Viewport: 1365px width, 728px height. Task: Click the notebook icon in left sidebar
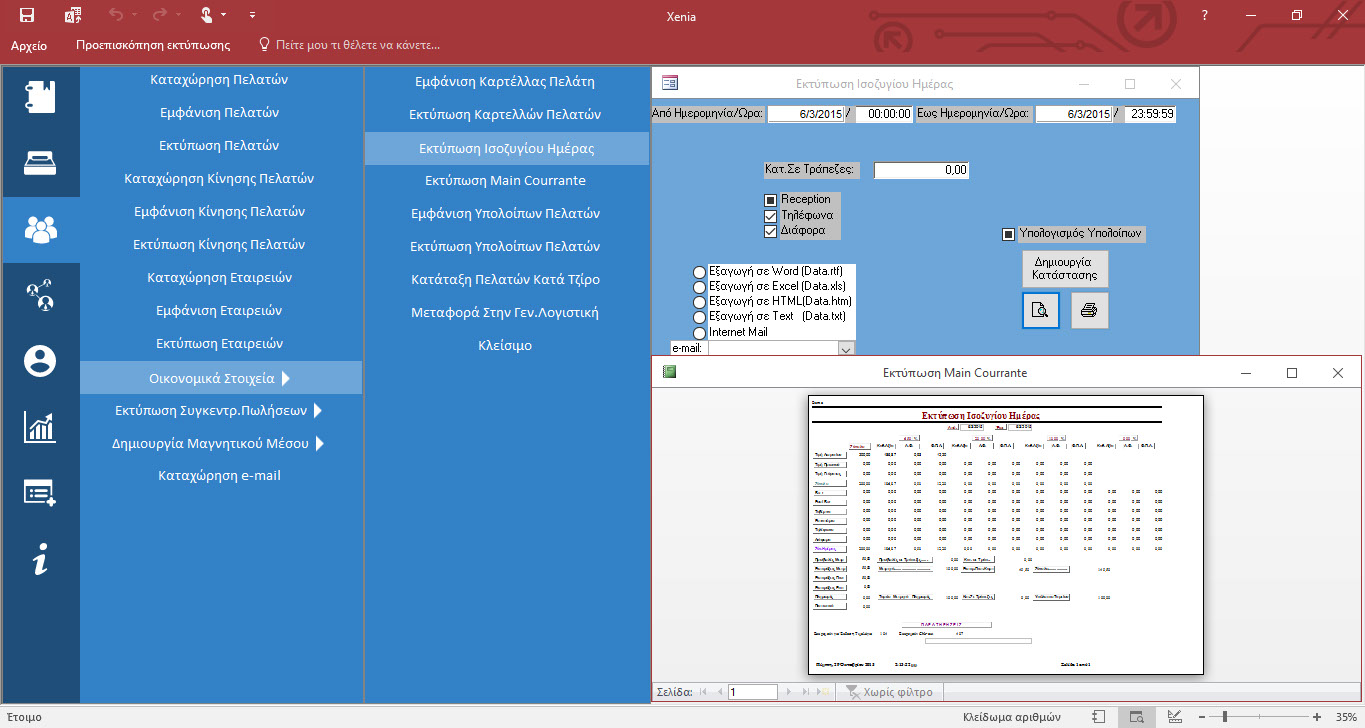point(40,97)
